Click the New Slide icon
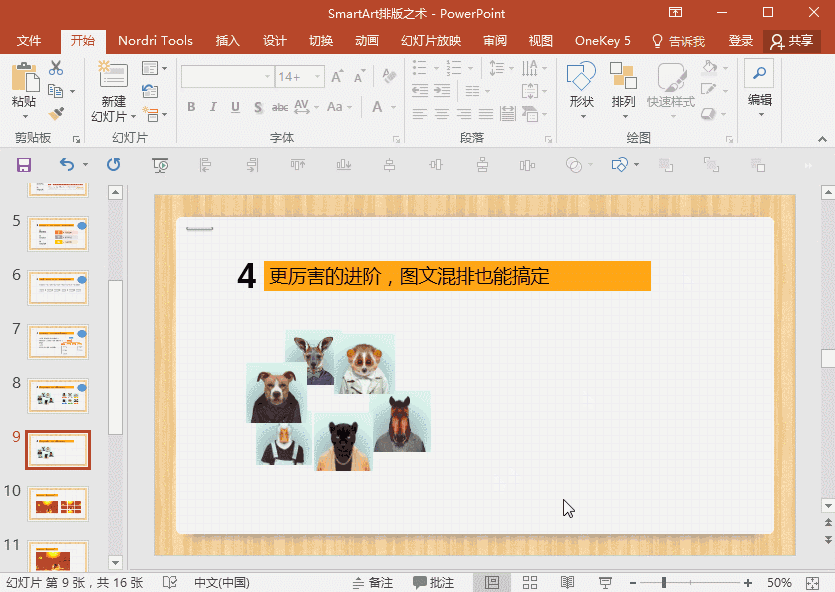This screenshot has width=835, height=592. tap(113, 75)
